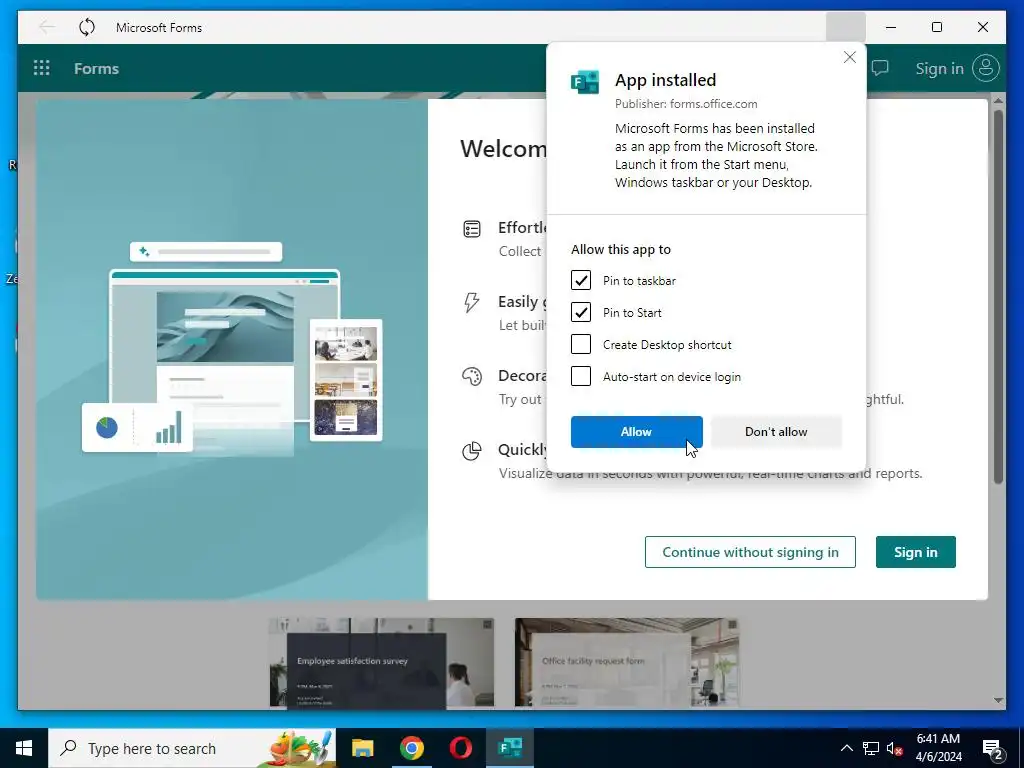Viewport: 1024px width, 768px height.
Task: Click the form list icon beside Effortless
Action: tap(472, 229)
